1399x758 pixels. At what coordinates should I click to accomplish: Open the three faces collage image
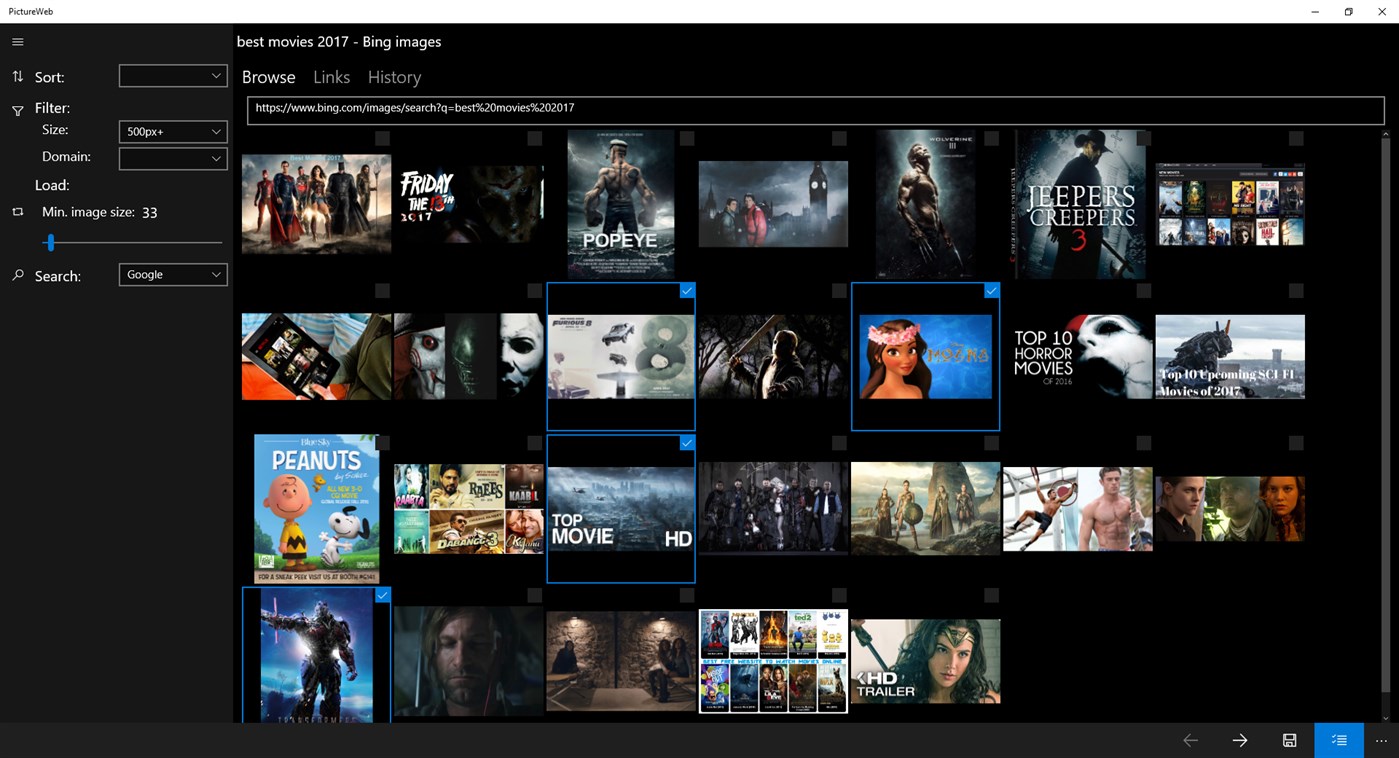point(1230,509)
